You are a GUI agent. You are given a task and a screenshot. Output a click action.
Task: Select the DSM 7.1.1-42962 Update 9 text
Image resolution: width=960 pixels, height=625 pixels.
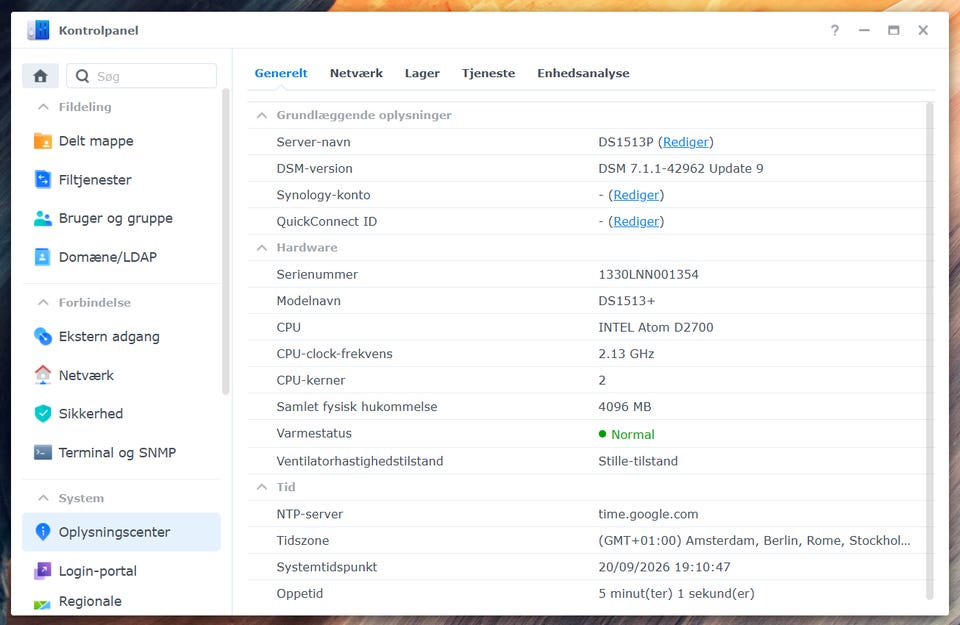(681, 168)
